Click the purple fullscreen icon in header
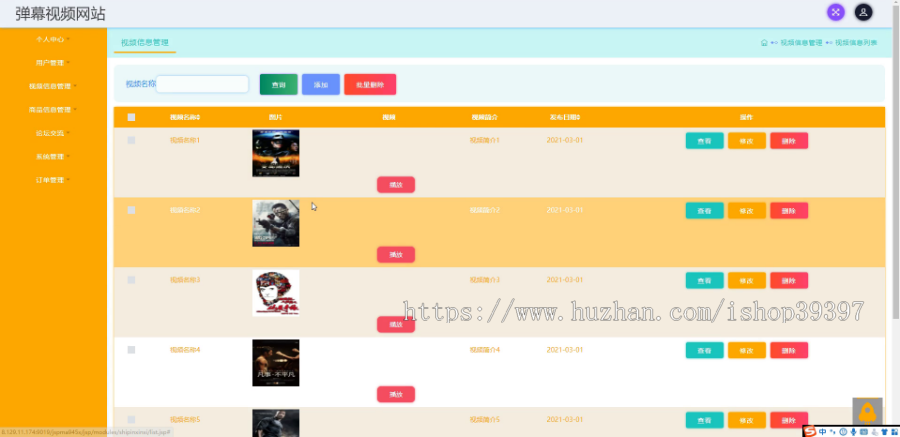This screenshot has width=900, height=437. click(x=835, y=12)
